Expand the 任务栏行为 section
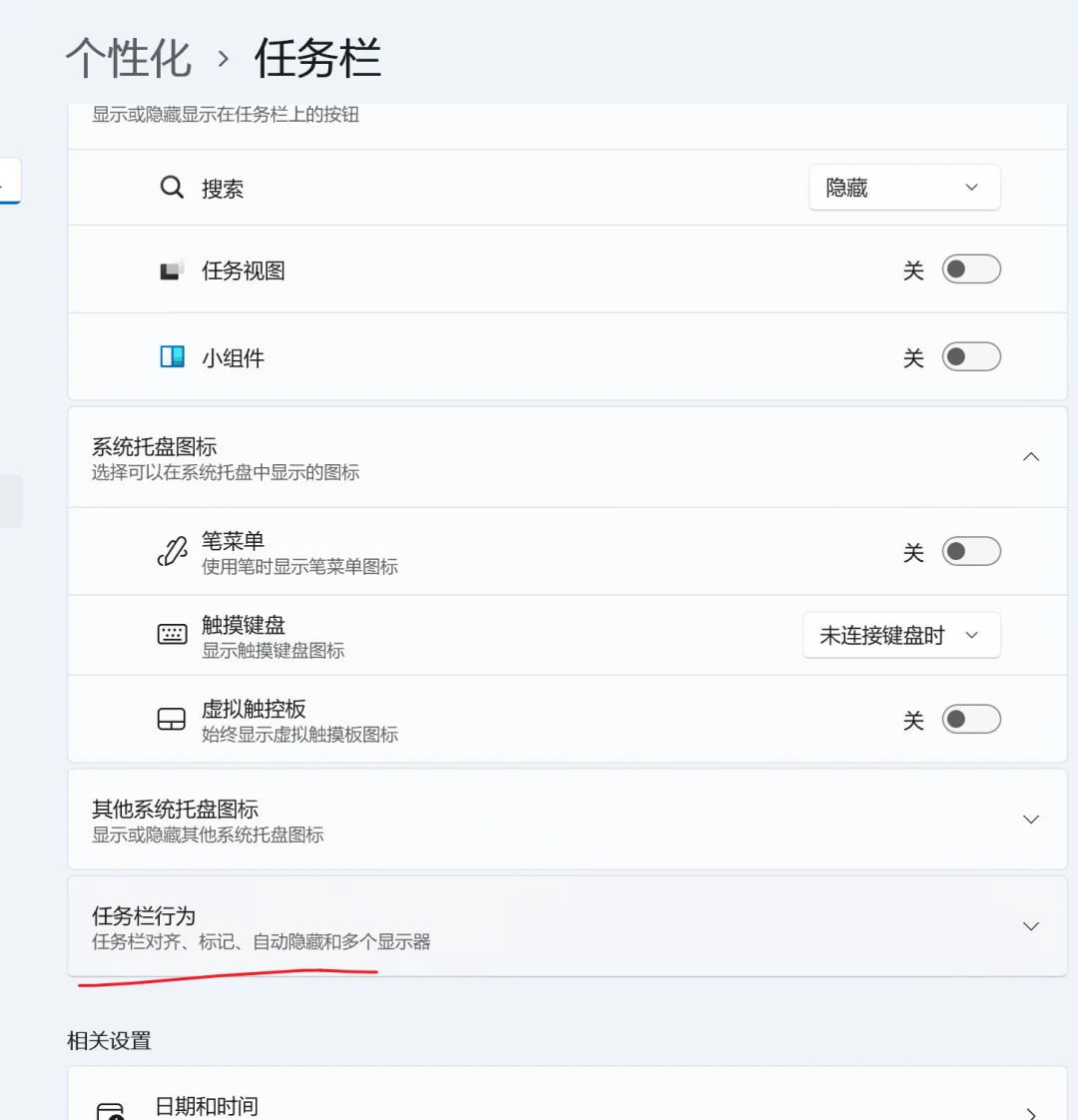This screenshot has width=1078, height=1120. coord(1030,925)
